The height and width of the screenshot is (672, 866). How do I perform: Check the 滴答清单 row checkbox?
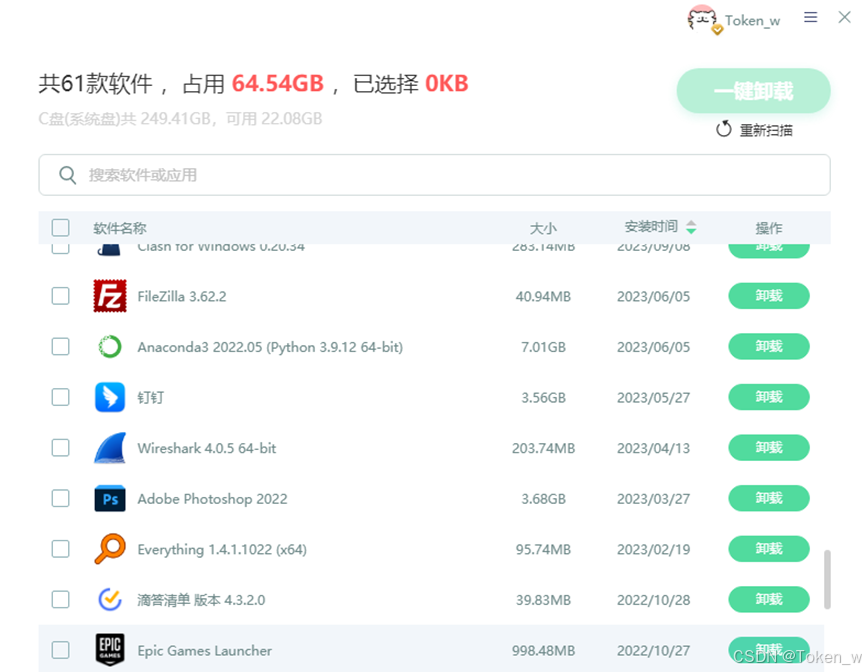coord(60,600)
